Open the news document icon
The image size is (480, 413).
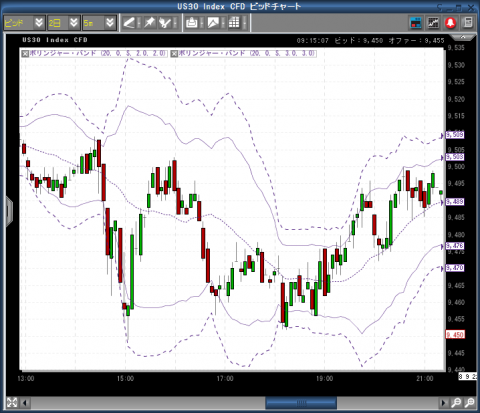tap(468, 23)
